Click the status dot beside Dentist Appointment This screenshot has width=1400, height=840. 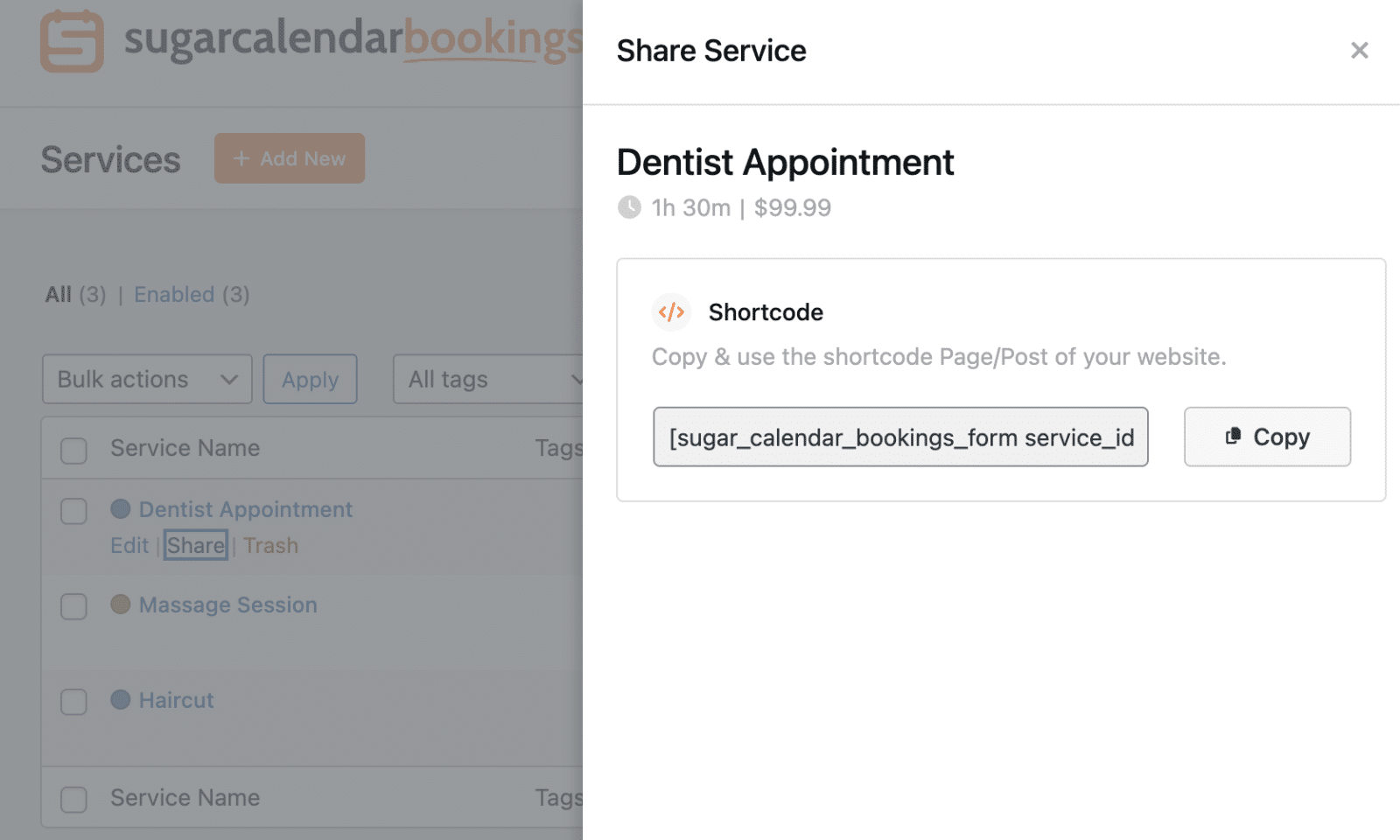[x=121, y=508]
